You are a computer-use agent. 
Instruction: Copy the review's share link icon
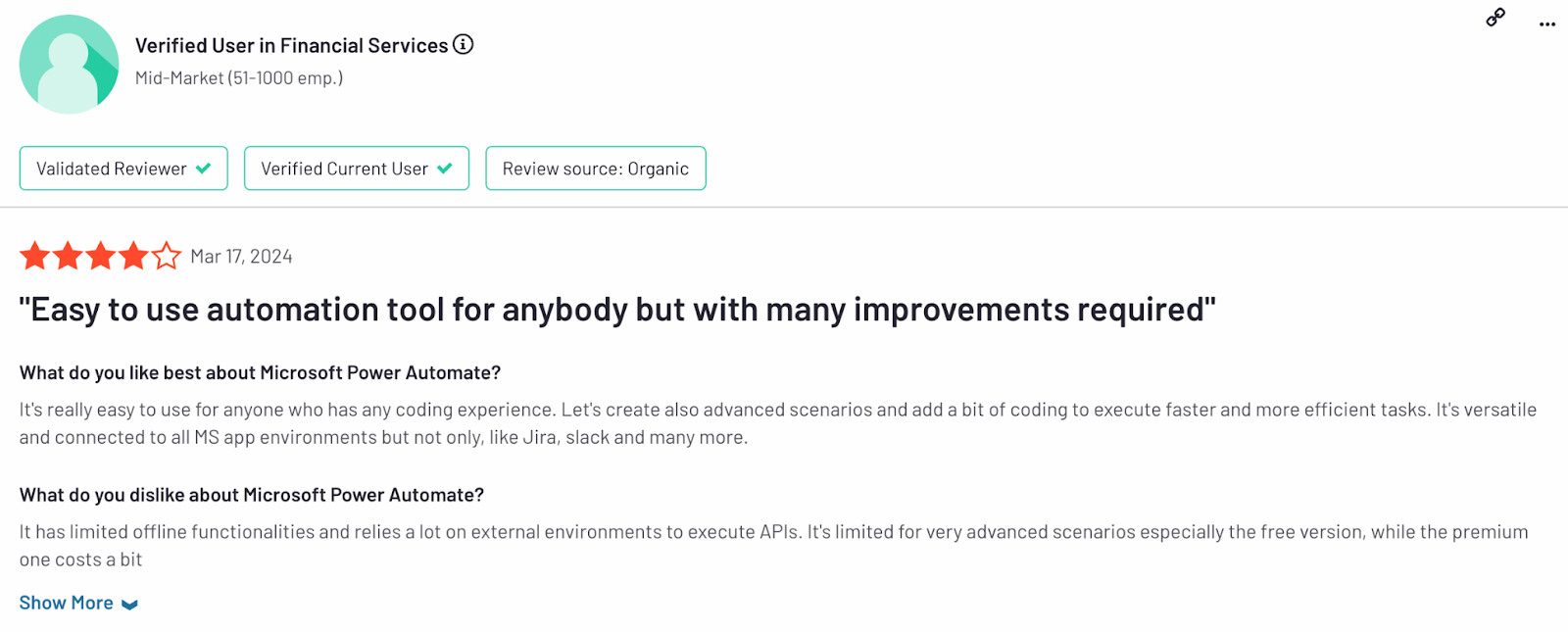point(1494,19)
